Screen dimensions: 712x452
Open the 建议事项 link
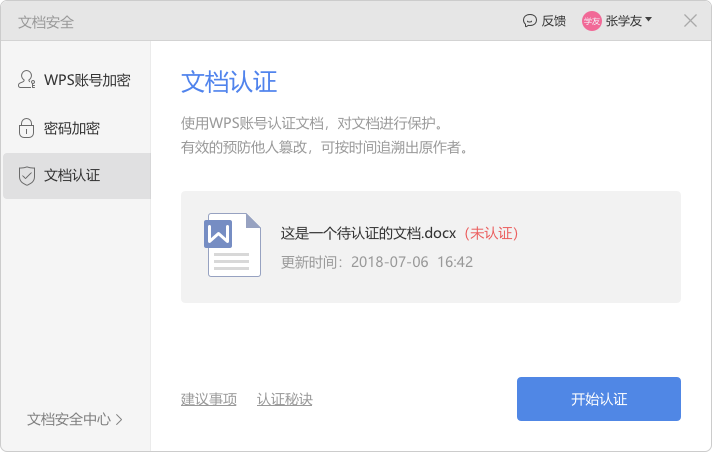click(209, 399)
